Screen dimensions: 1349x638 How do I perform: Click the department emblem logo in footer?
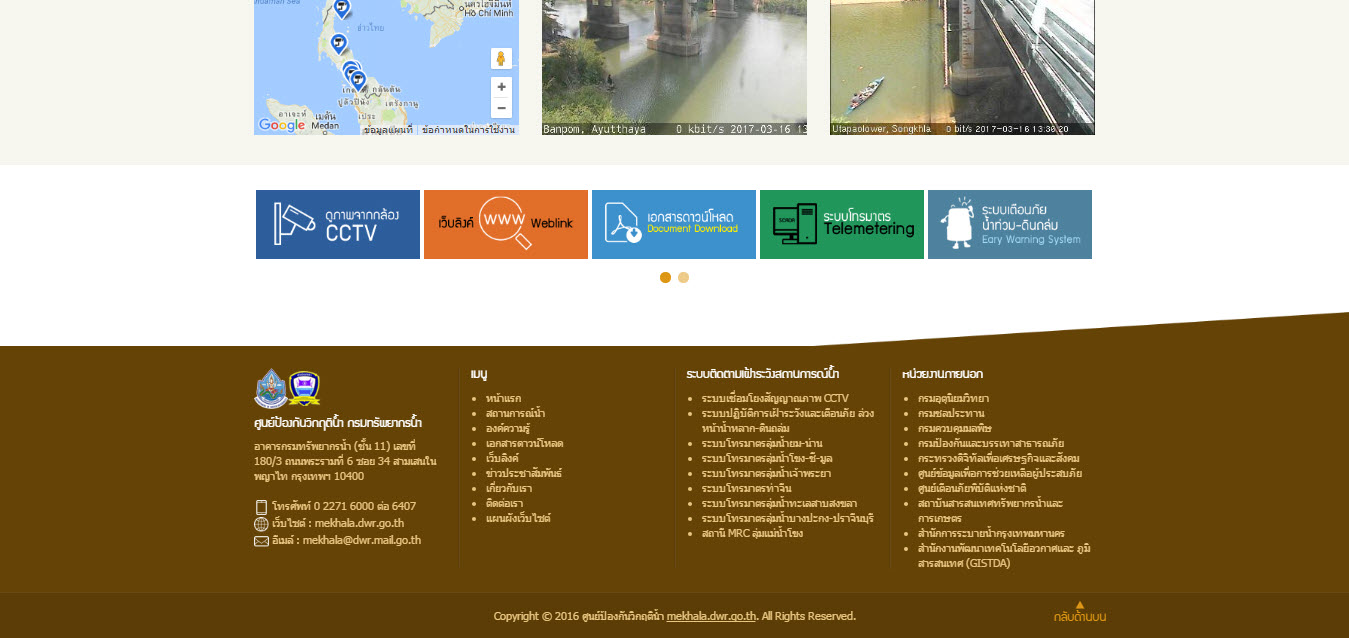point(271,389)
